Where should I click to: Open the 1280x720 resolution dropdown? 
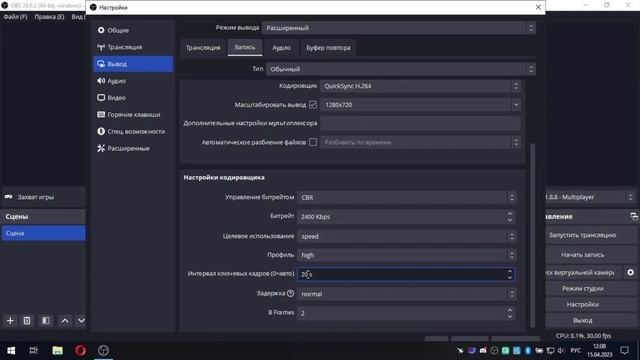[420, 105]
